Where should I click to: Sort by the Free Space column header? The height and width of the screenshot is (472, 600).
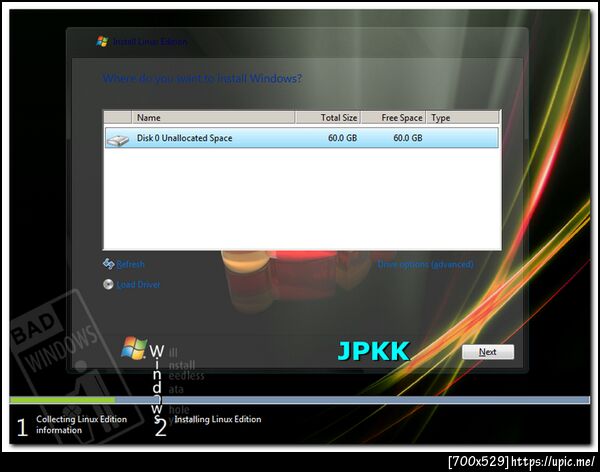click(394, 118)
